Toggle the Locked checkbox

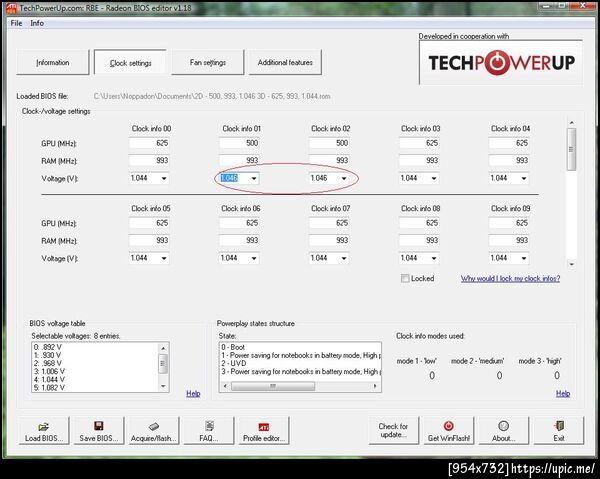[x=405, y=279]
